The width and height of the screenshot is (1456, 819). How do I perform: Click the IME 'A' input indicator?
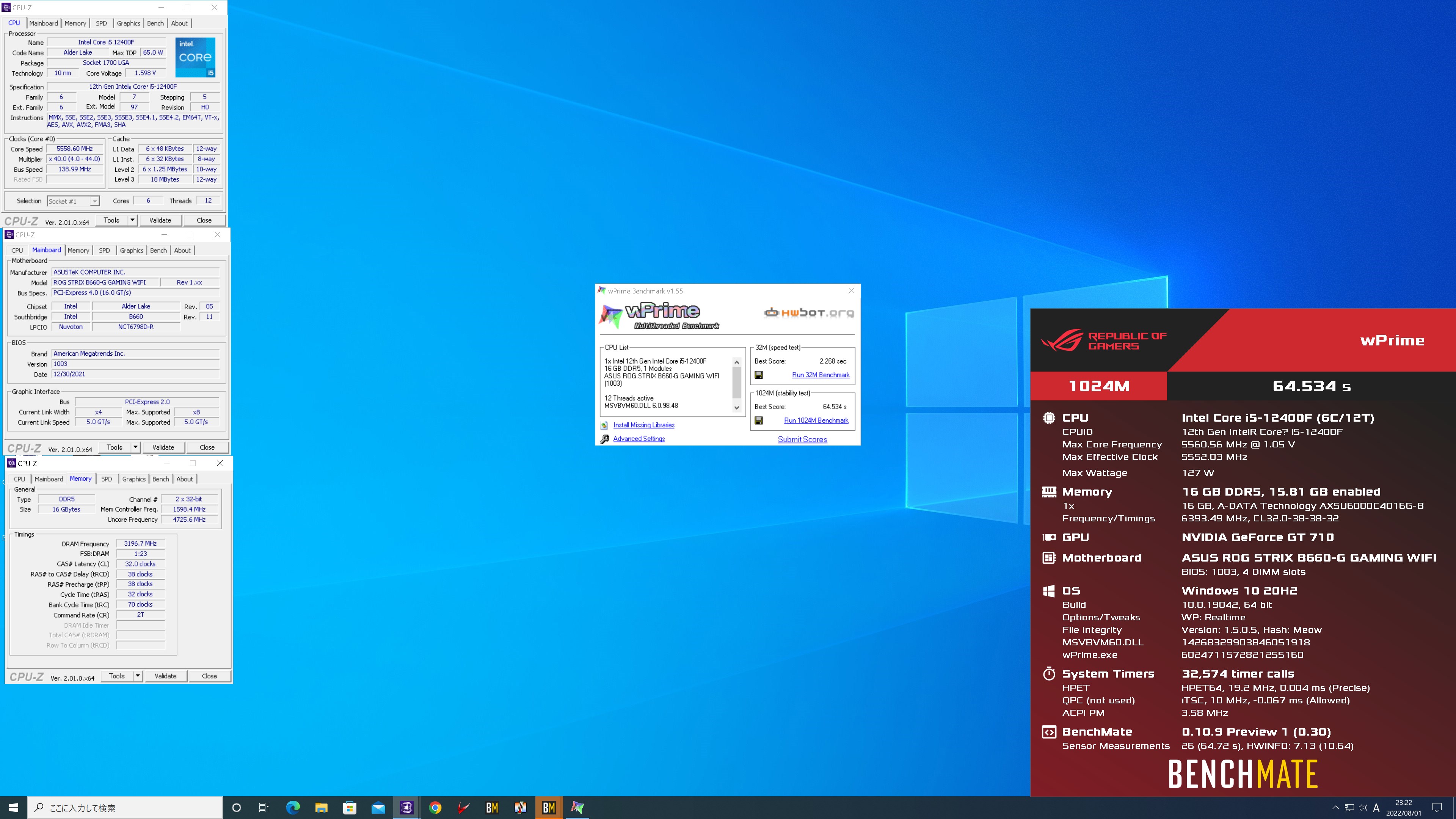[x=1376, y=808]
